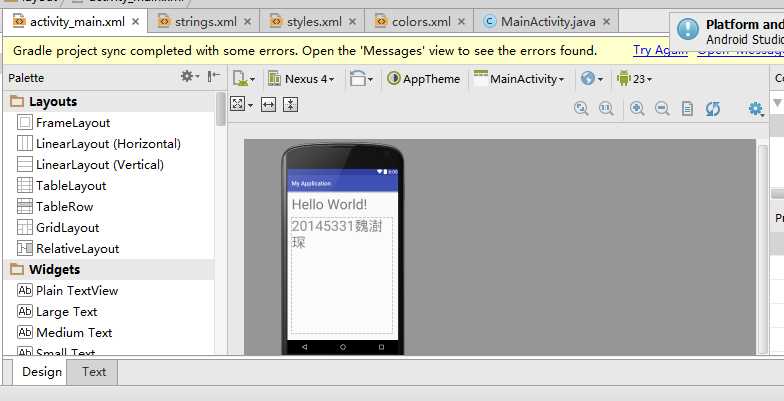This screenshot has height=401, width=784.
Task: Click the Platform and Plugin notification icon
Action: [688, 29]
